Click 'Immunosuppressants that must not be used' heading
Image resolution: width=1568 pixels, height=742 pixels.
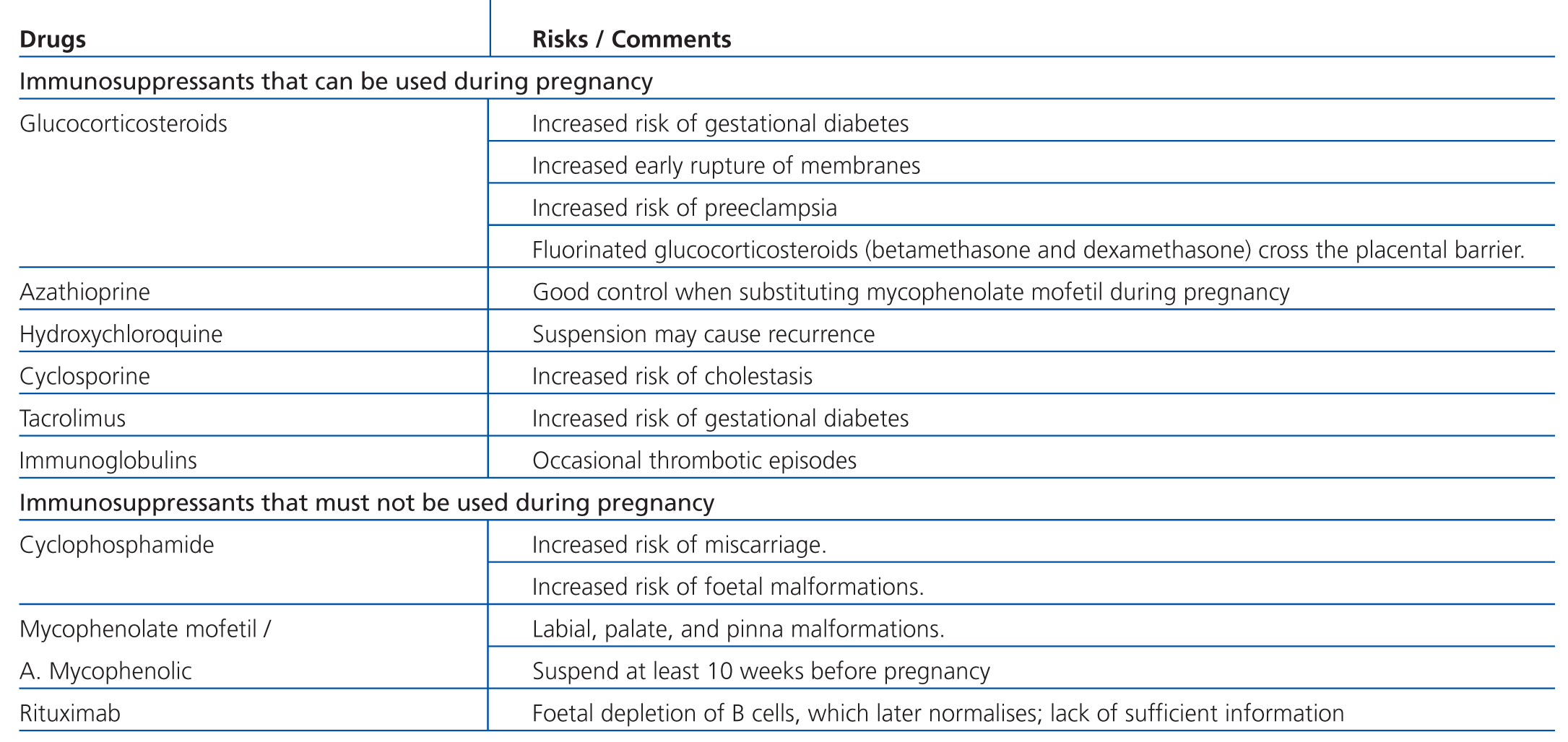point(367,502)
